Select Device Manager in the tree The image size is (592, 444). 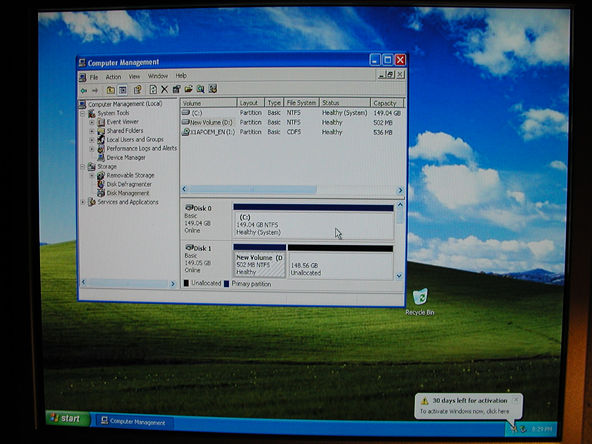[126, 157]
